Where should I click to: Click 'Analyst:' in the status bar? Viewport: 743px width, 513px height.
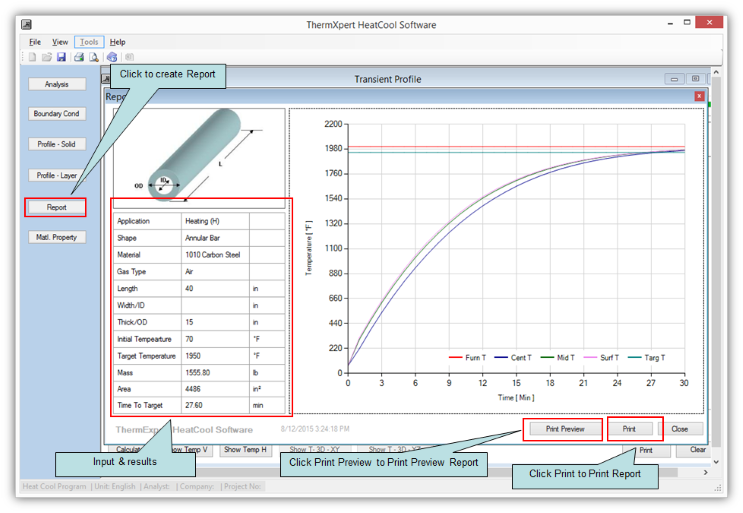[x=156, y=486]
